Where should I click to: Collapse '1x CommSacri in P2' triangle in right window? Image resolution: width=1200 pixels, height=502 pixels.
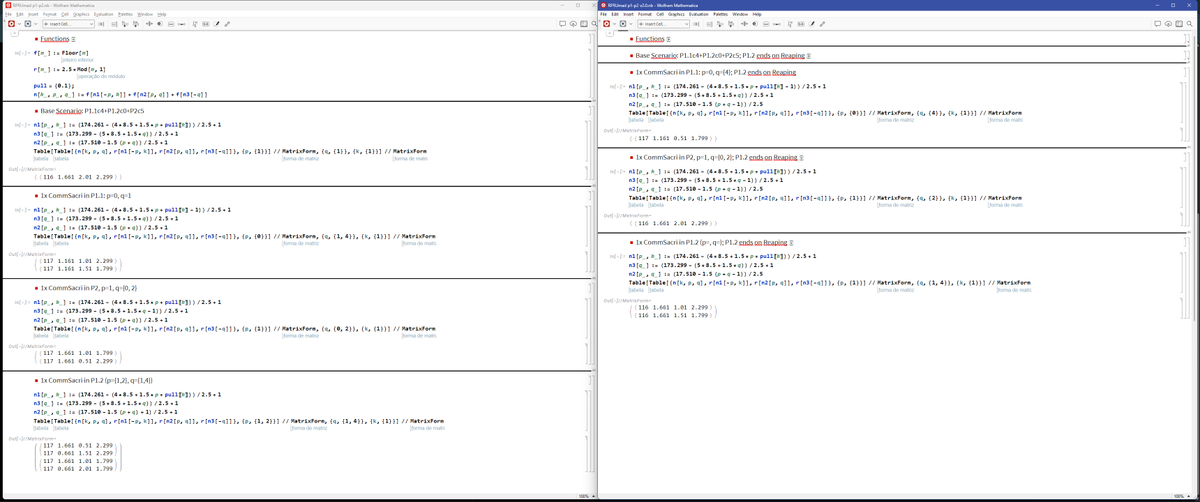point(802,158)
